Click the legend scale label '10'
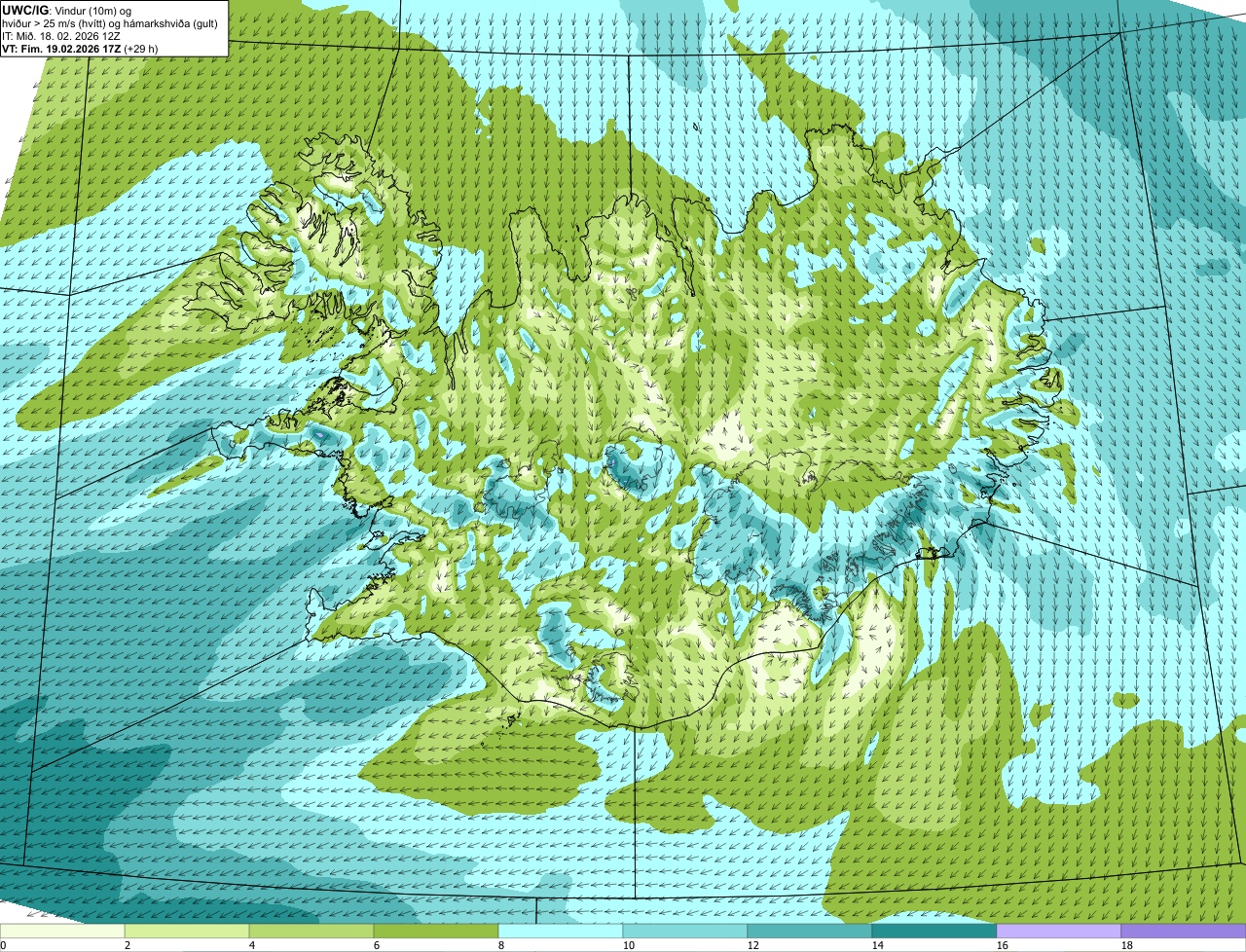This screenshot has height=952, width=1246. pos(629,945)
